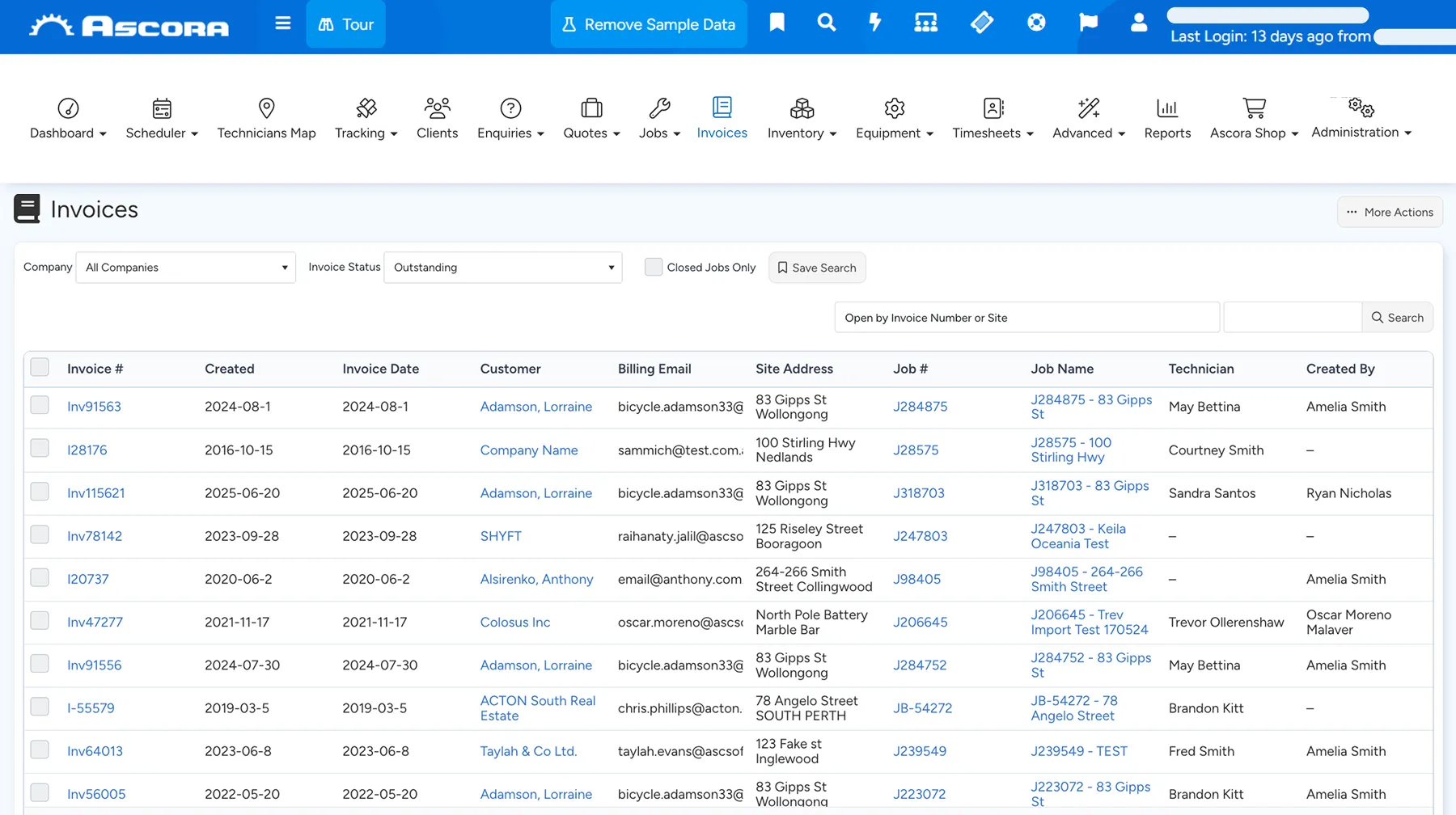
Task: Click the Search button beside the search box
Action: click(1397, 318)
